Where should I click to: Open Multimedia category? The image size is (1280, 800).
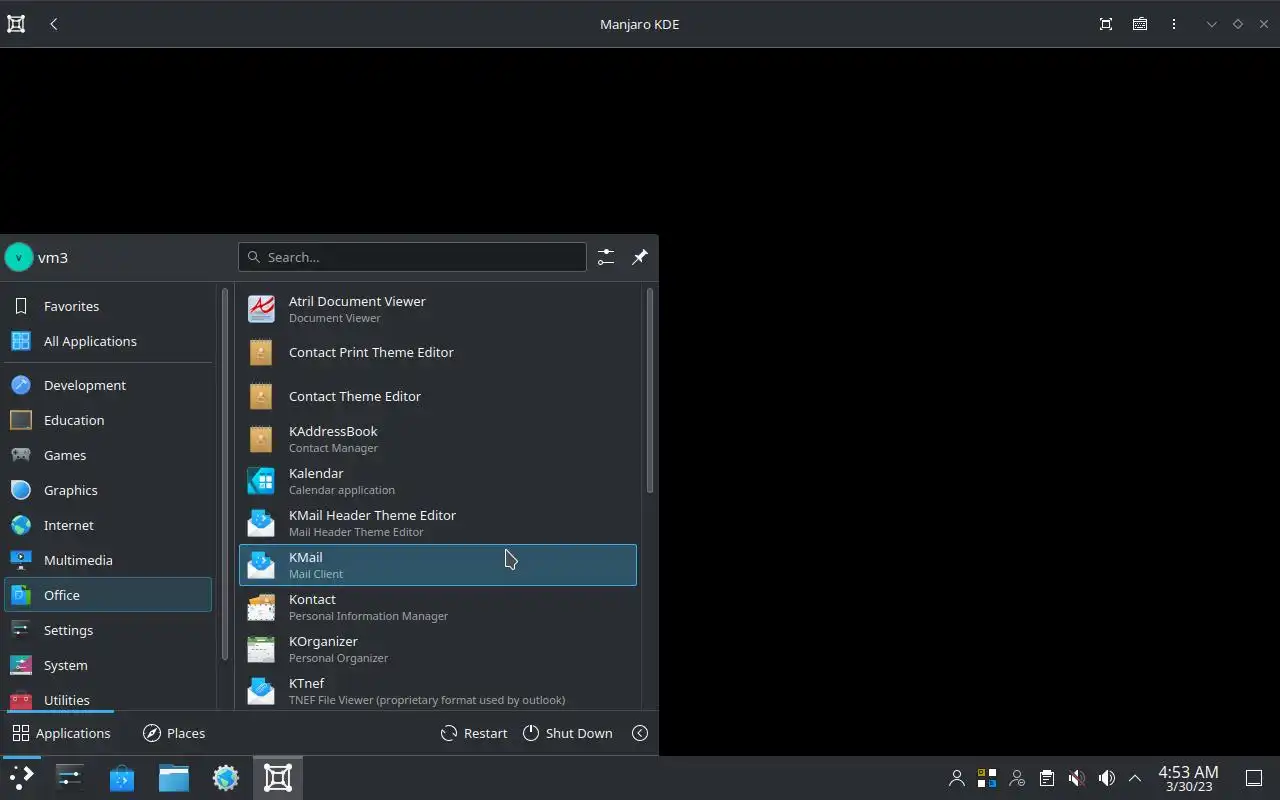click(x=108, y=560)
